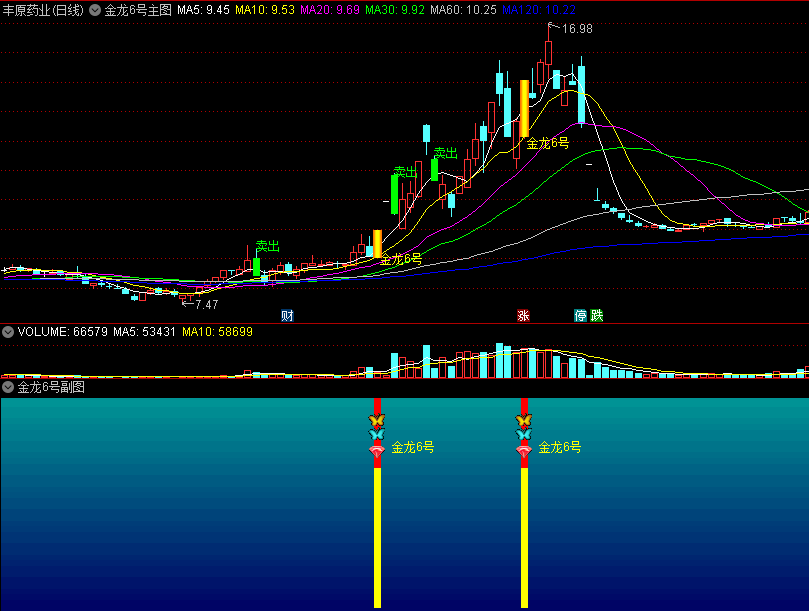
Task: Click the orange butterfly icon on second signal
Action: (524, 420)
